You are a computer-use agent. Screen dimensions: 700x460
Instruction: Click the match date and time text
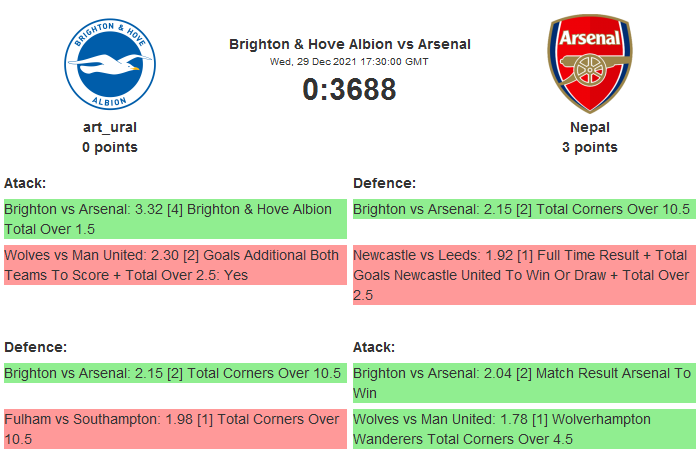(x=349, y=61)
